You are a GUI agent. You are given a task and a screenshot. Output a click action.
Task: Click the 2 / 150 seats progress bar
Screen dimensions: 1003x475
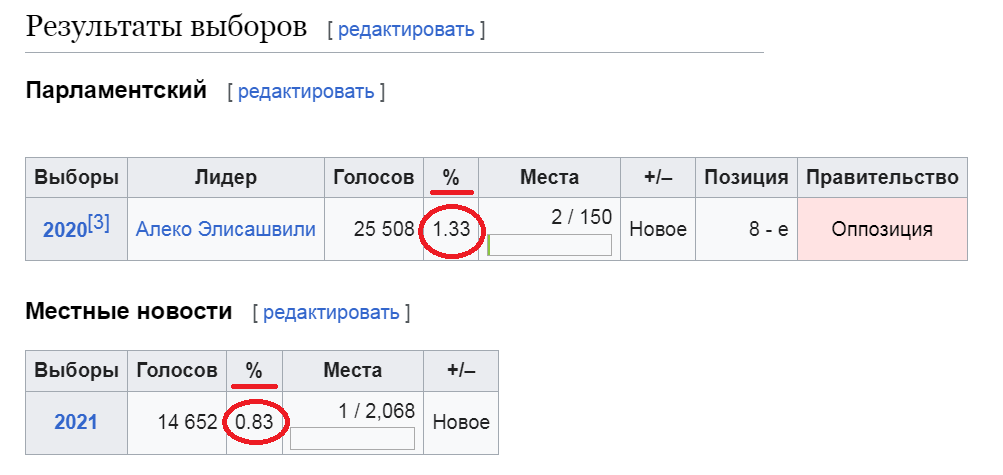point(549,245)
